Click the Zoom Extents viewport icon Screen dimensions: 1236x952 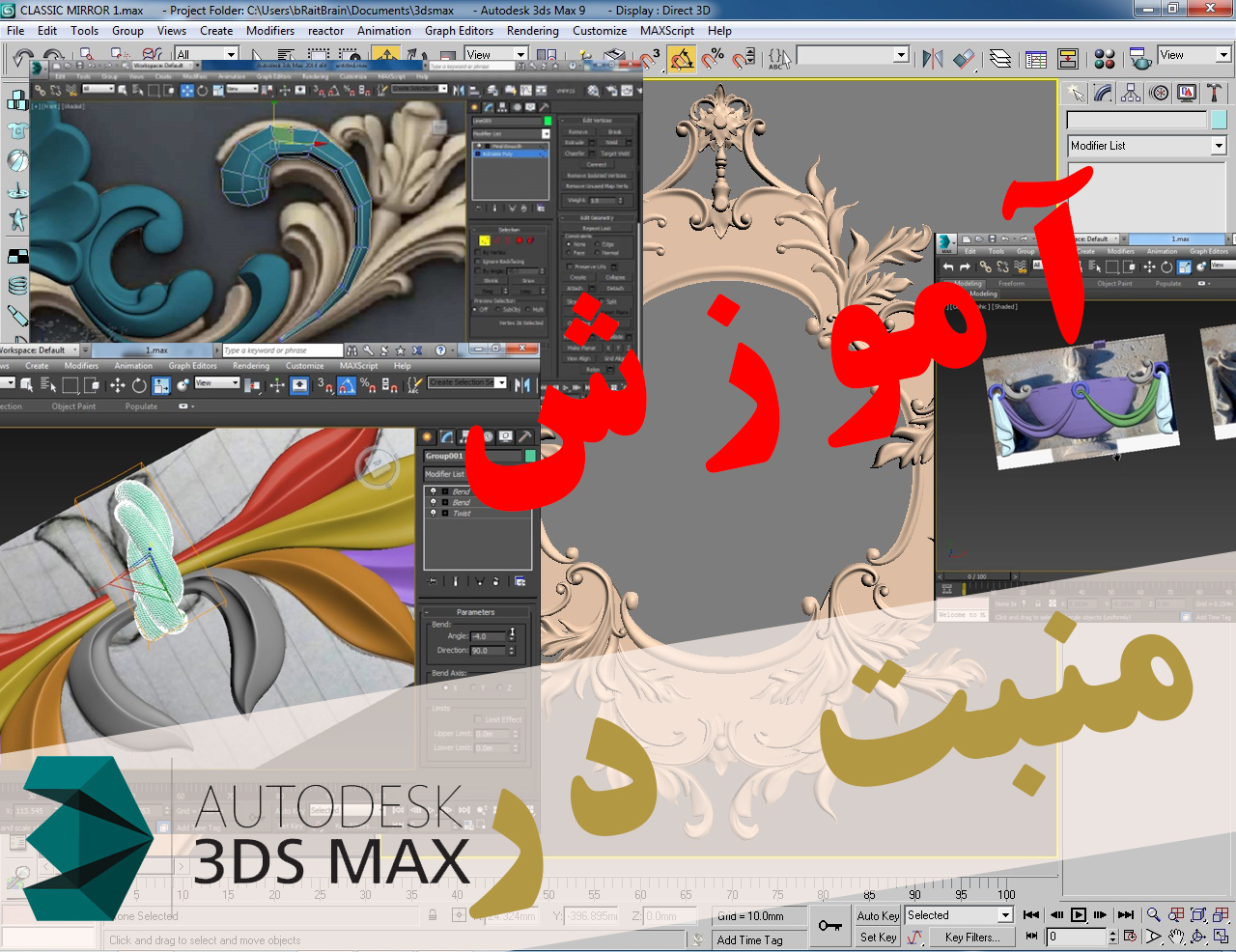(x=1198, y=914)
